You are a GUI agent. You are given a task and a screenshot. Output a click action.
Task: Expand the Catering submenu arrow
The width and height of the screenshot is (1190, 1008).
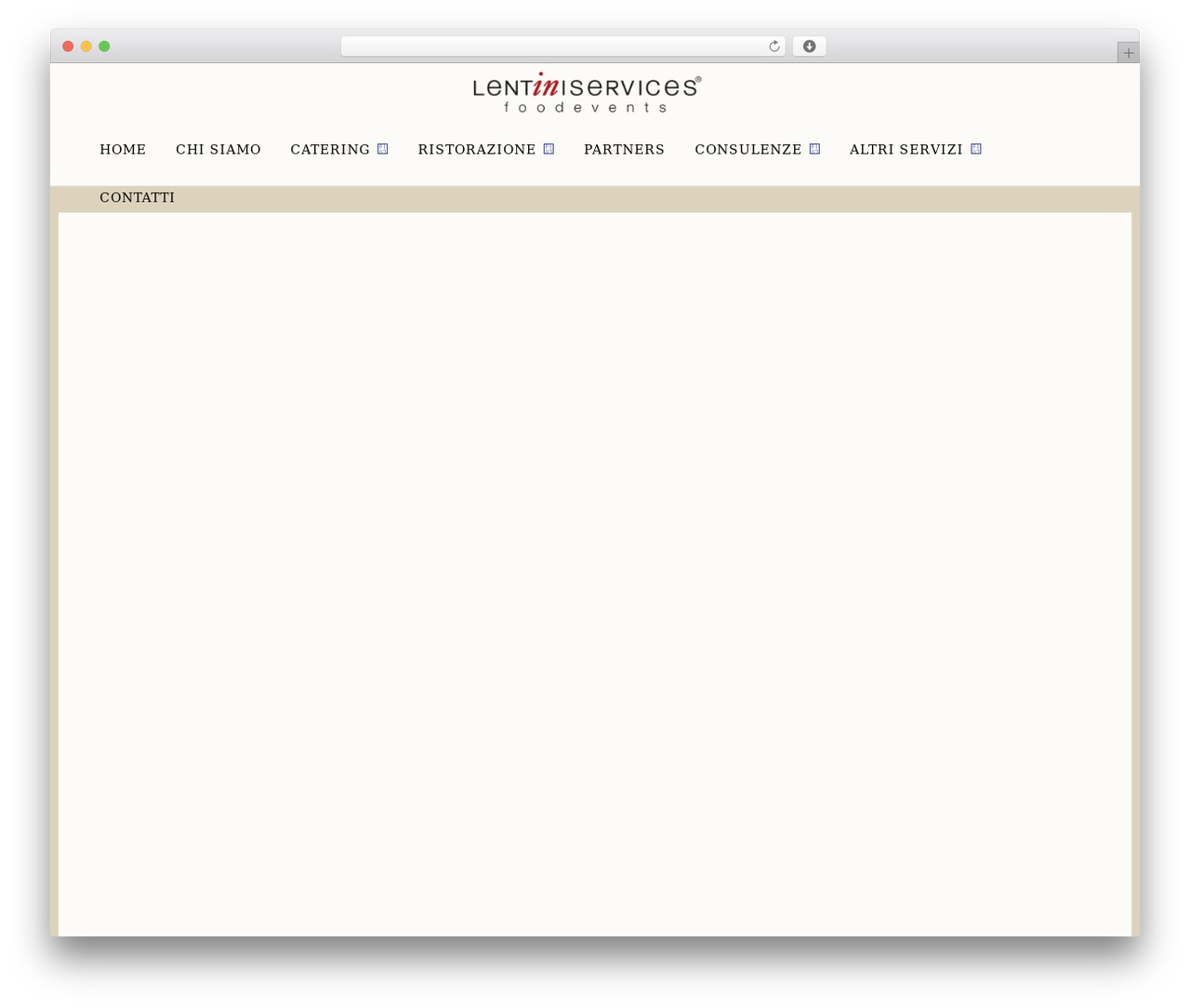pyautogui.click(x=382, y=149)
